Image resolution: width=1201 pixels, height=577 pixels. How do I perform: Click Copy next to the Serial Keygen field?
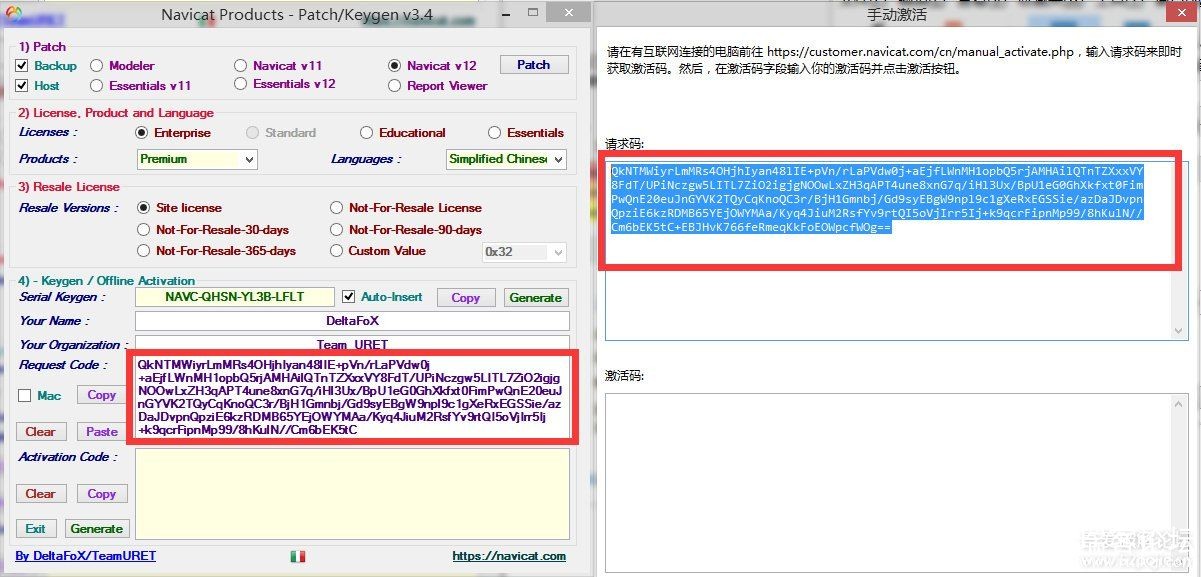click(x=465, y=297)
